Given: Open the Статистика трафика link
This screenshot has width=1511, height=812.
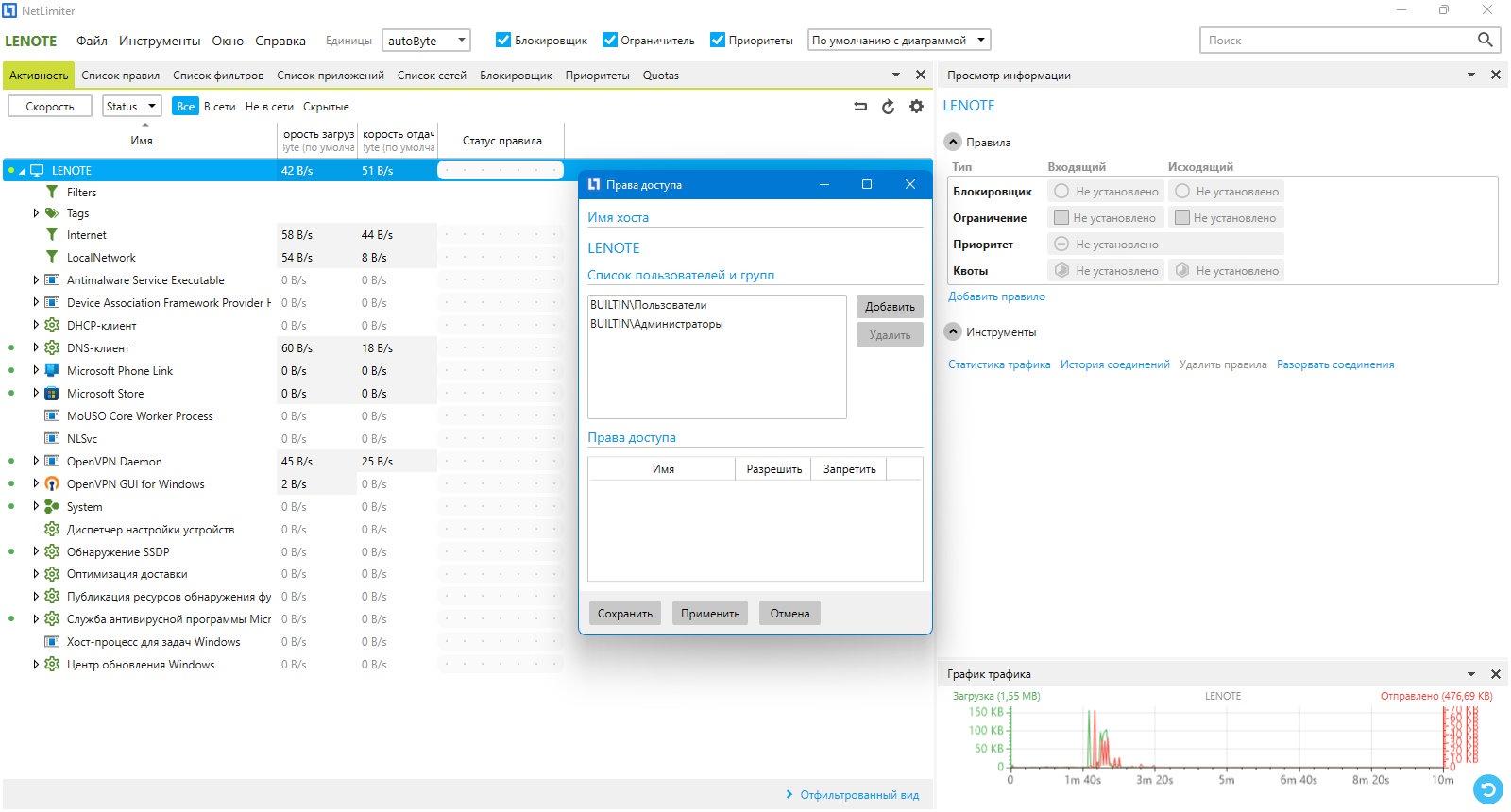Looking at the screenshot, I should [x=999, y=364].
